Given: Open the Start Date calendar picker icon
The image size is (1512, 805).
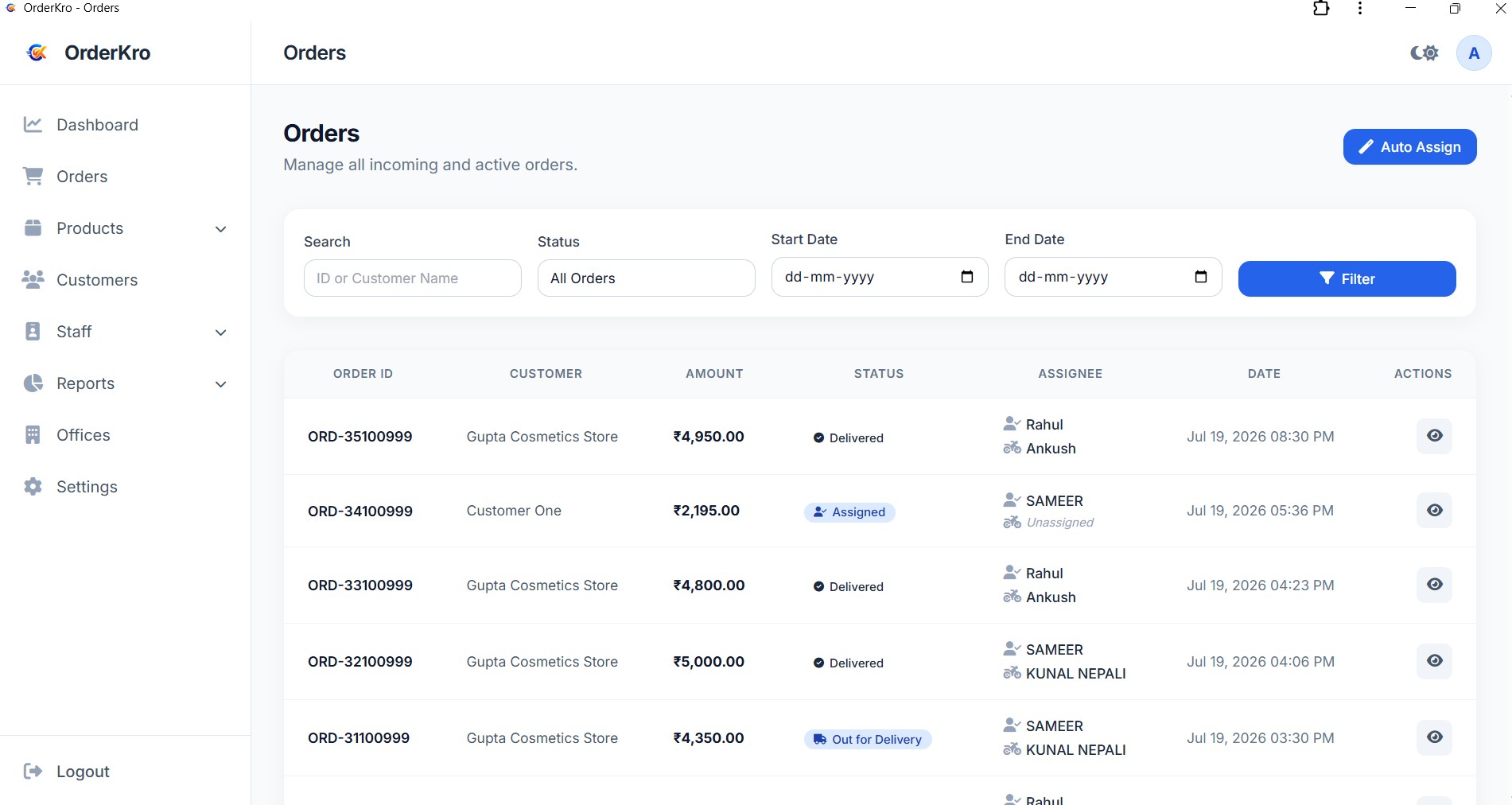Looking at the screenshot, I should point(967,277).
